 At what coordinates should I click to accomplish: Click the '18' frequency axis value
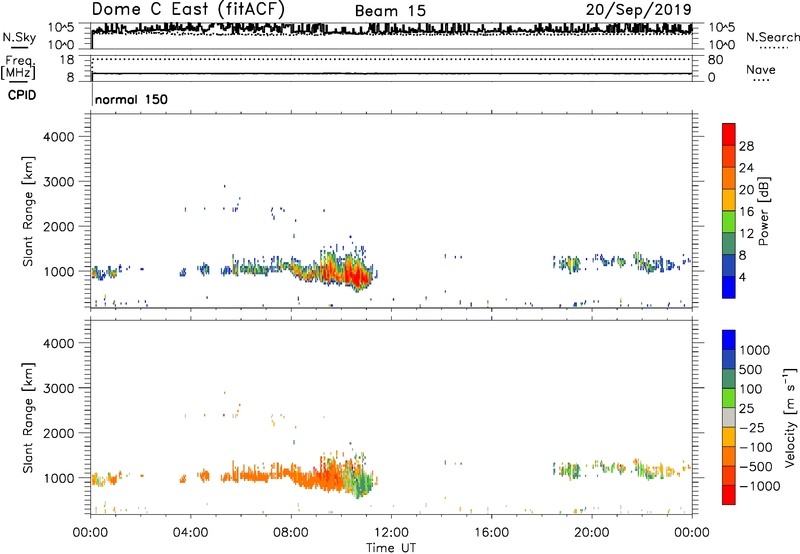click(x=67, y=60)
